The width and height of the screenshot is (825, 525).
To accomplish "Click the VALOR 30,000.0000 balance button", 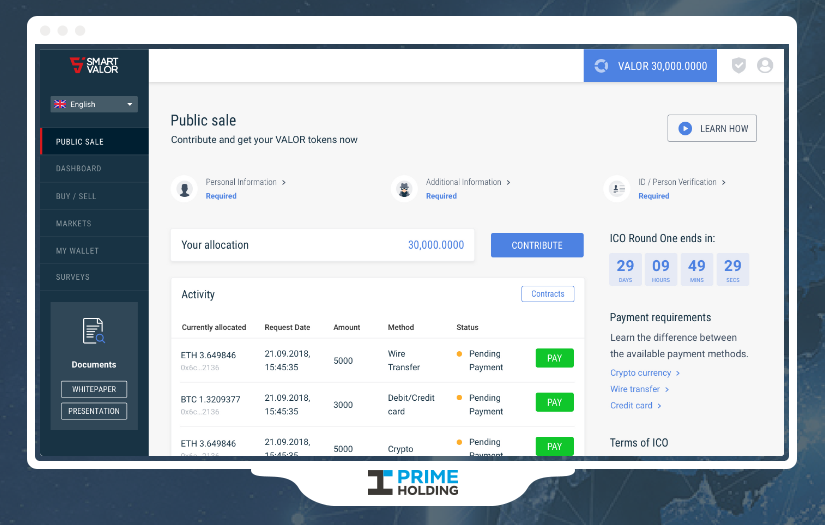I will pos(650,66).
